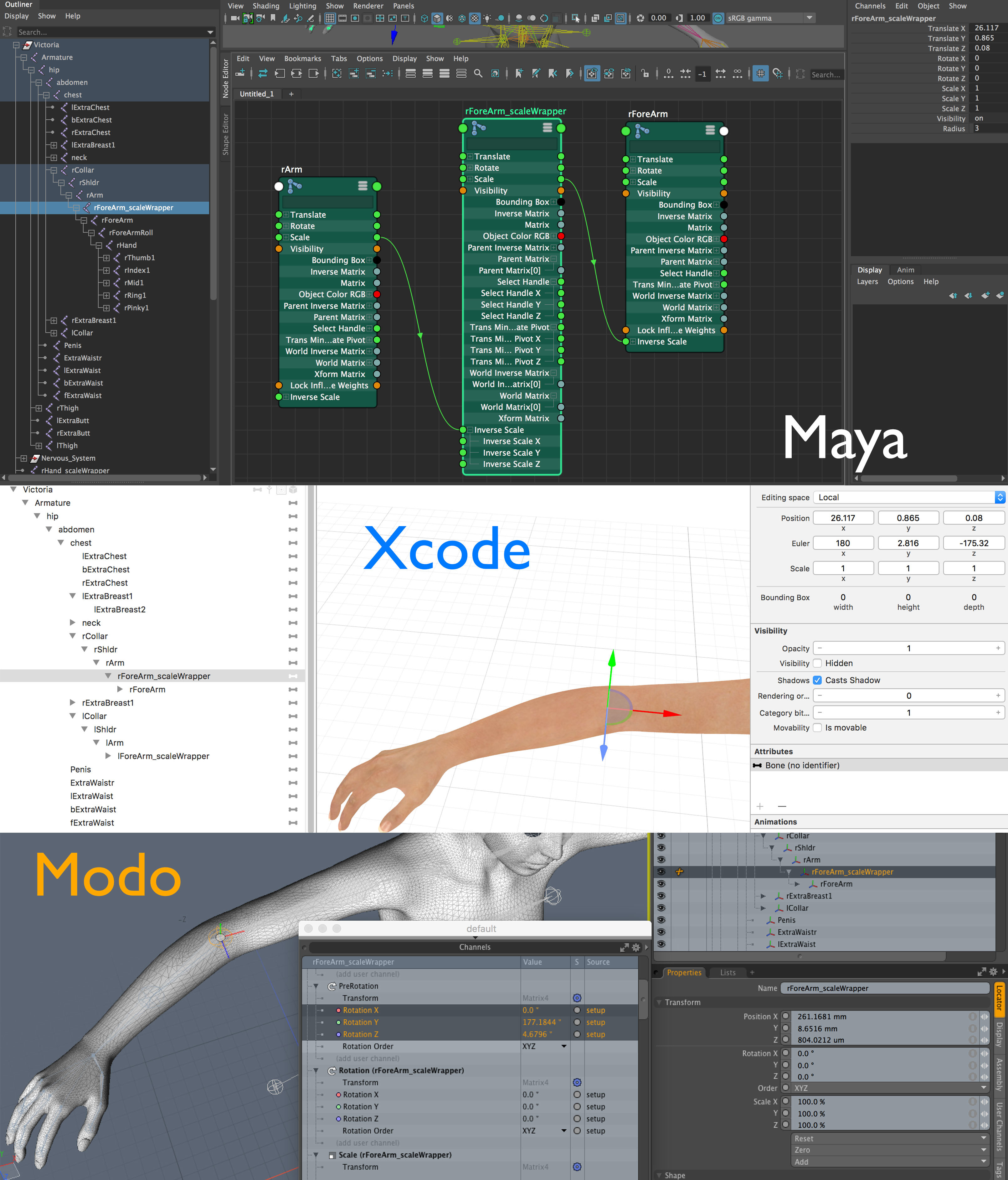The image size is (1008, 1180).
Task: Enable the Is movable checkbox
Action: point(817,727)
